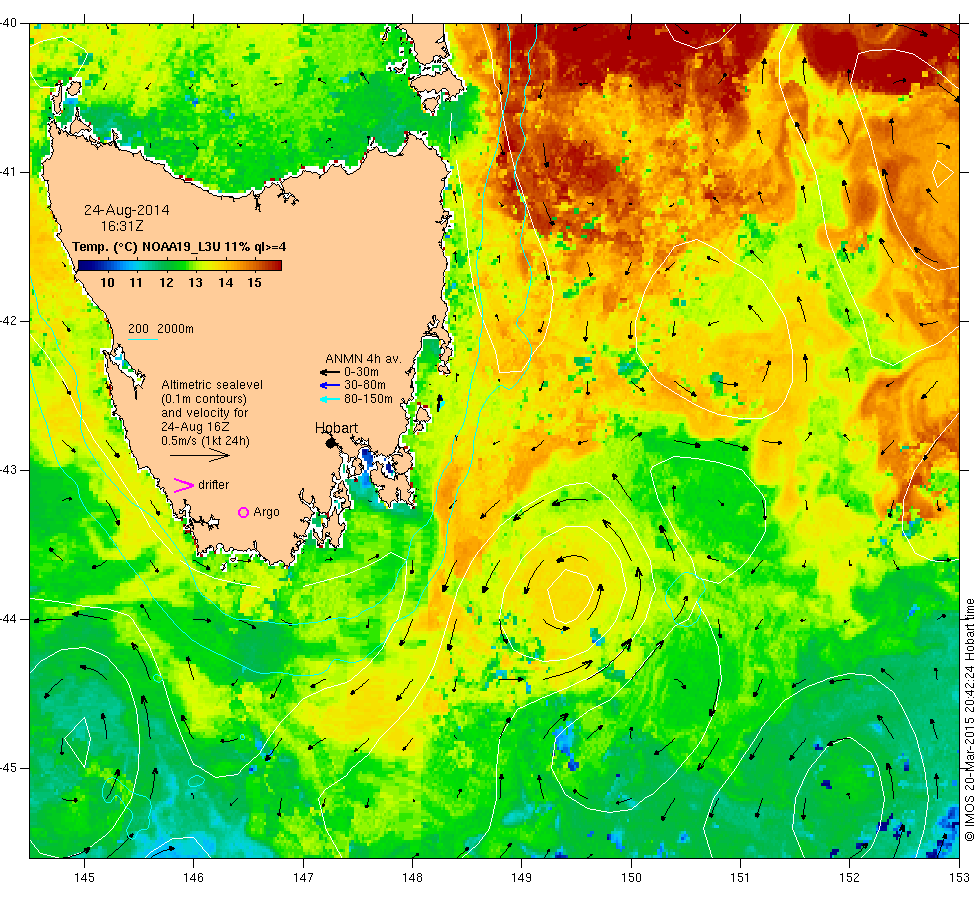Click the 'Hobart' city label
The height and width of the screenshot is (900, 980).
click(336, 428)
